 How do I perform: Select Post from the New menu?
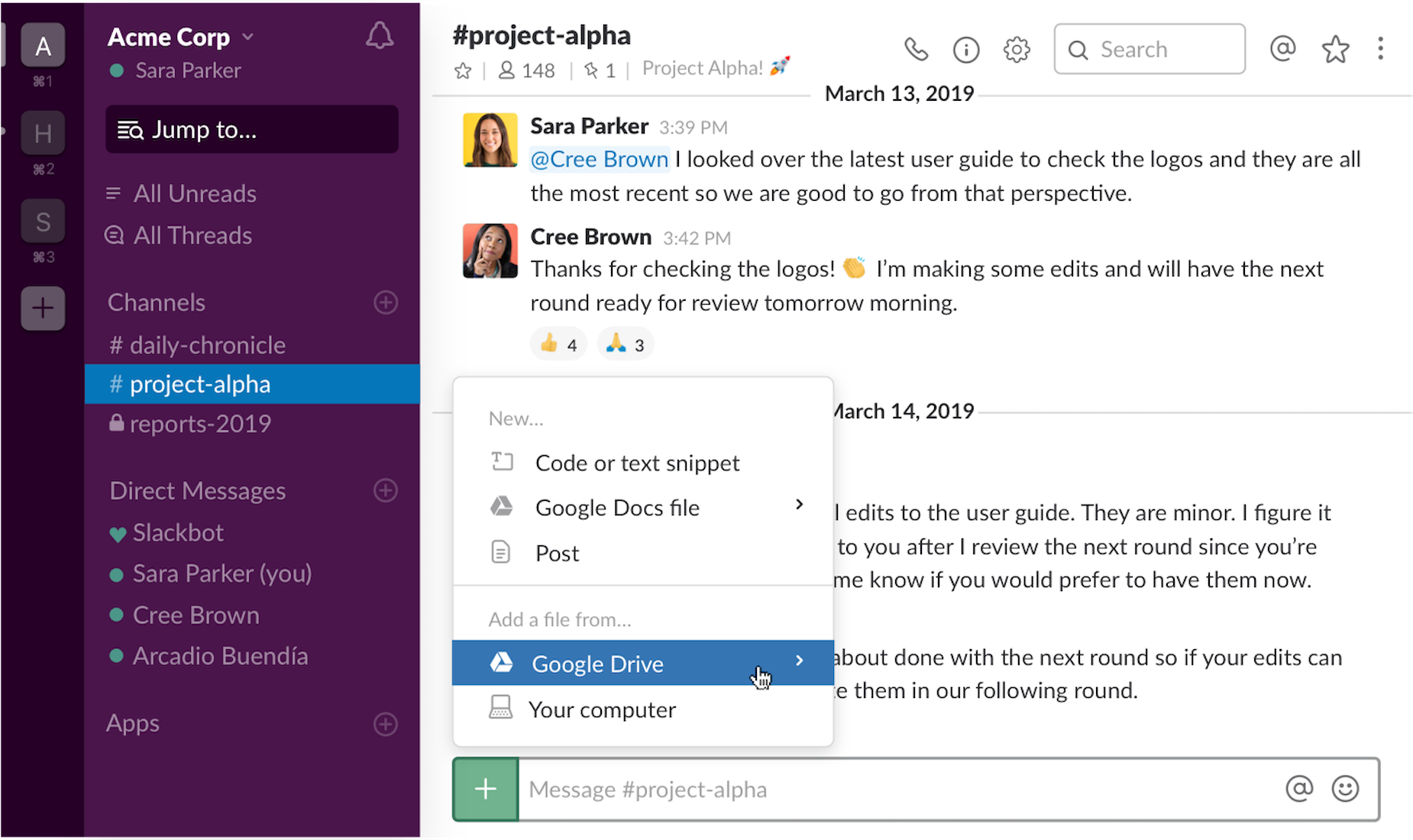(x=557, y=552)
